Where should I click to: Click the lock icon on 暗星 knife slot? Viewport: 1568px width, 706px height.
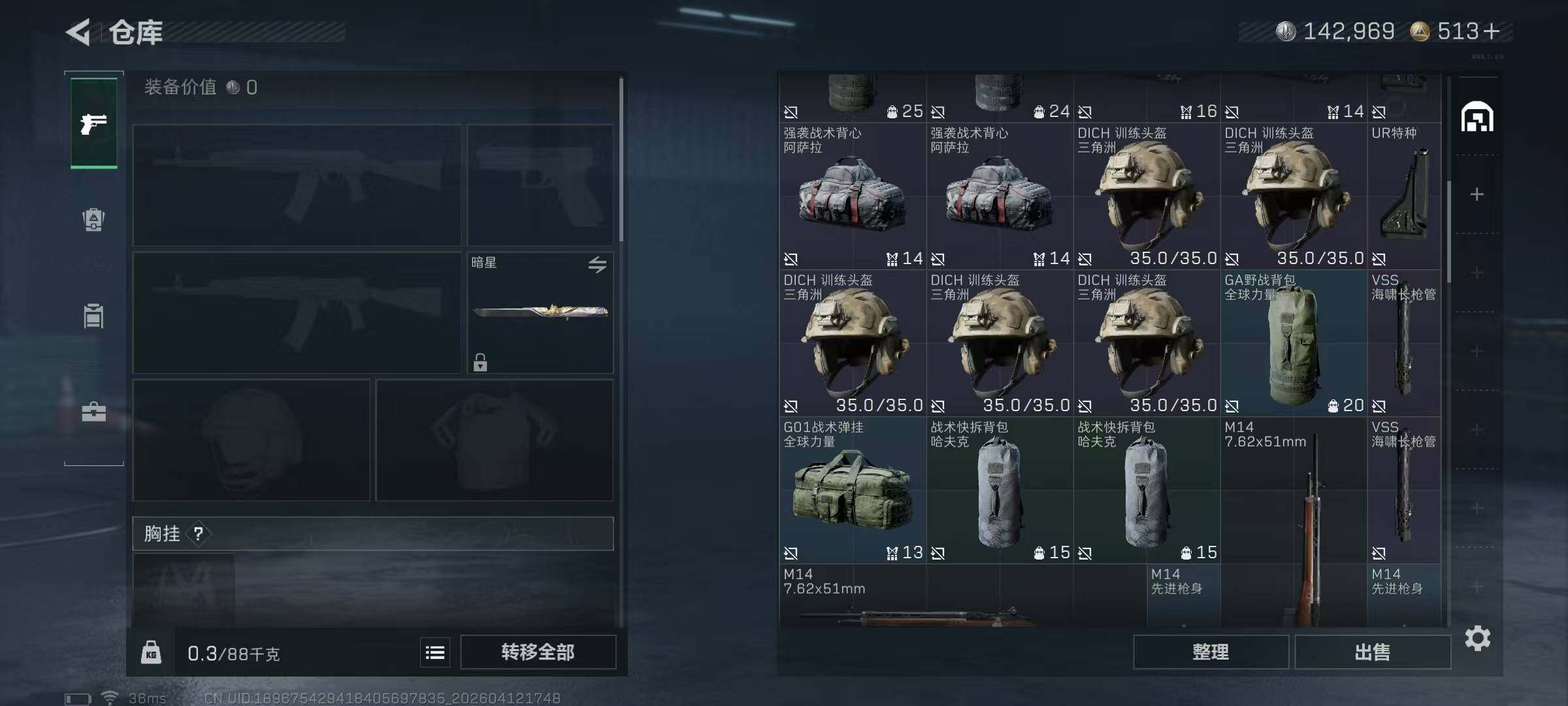480,362
